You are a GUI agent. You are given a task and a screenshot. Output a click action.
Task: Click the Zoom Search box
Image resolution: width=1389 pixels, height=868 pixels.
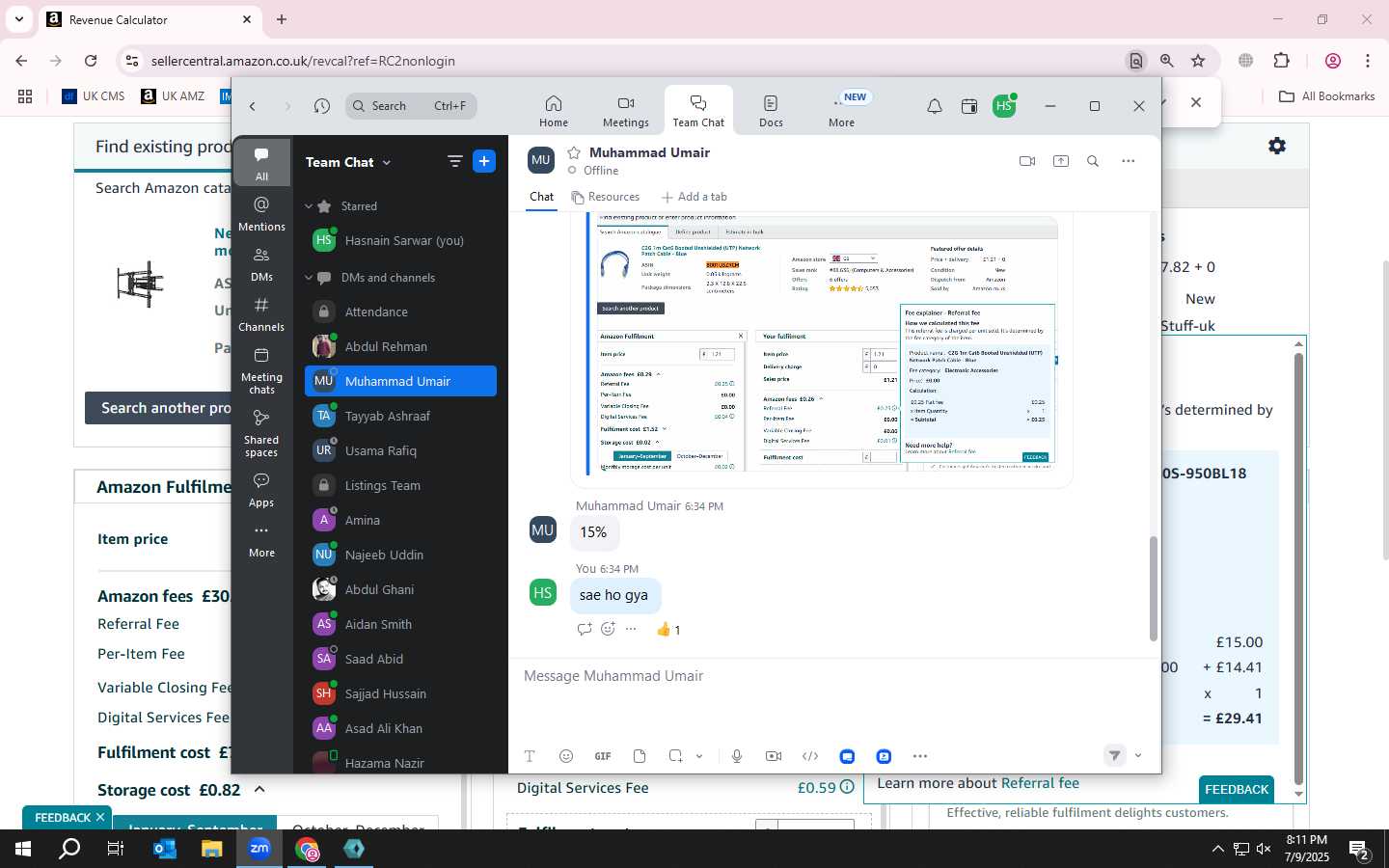click(x=412, y=106)
